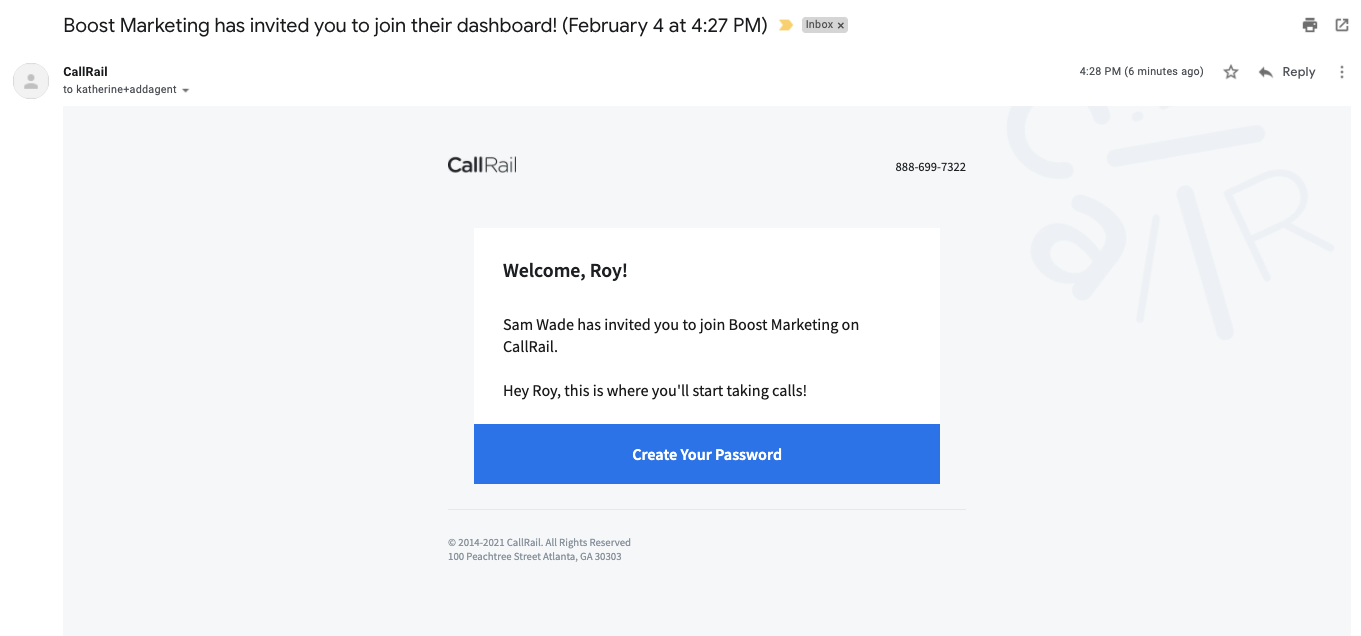Click the sender avatar icon

click(x=31, y=81)
